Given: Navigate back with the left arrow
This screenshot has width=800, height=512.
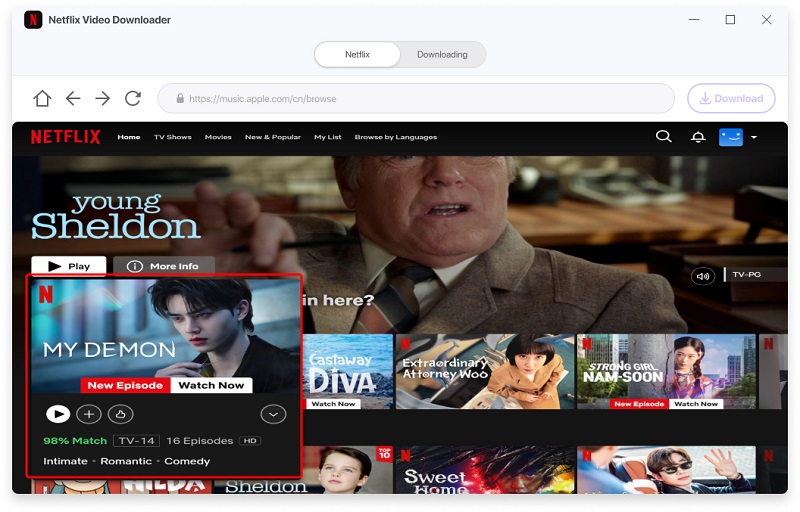Looking at the screenshot, I should [x=73, y=98].
